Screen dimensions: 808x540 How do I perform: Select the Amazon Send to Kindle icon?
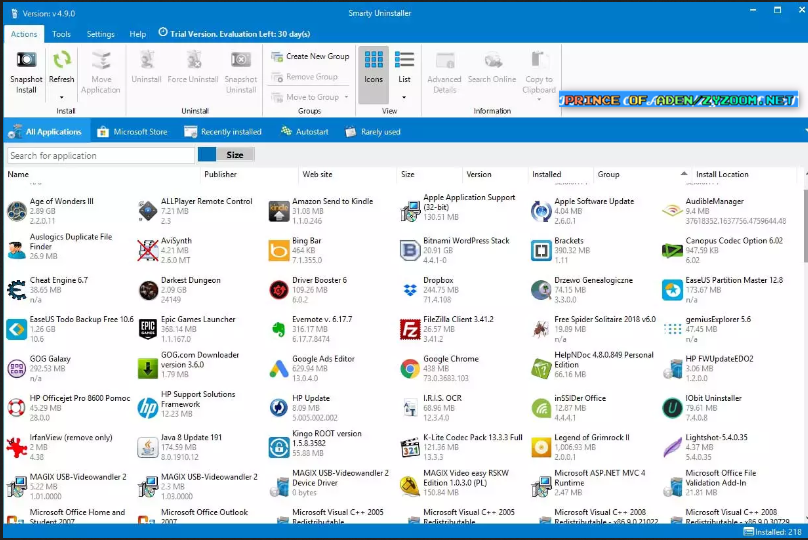[x=279, y=211]
